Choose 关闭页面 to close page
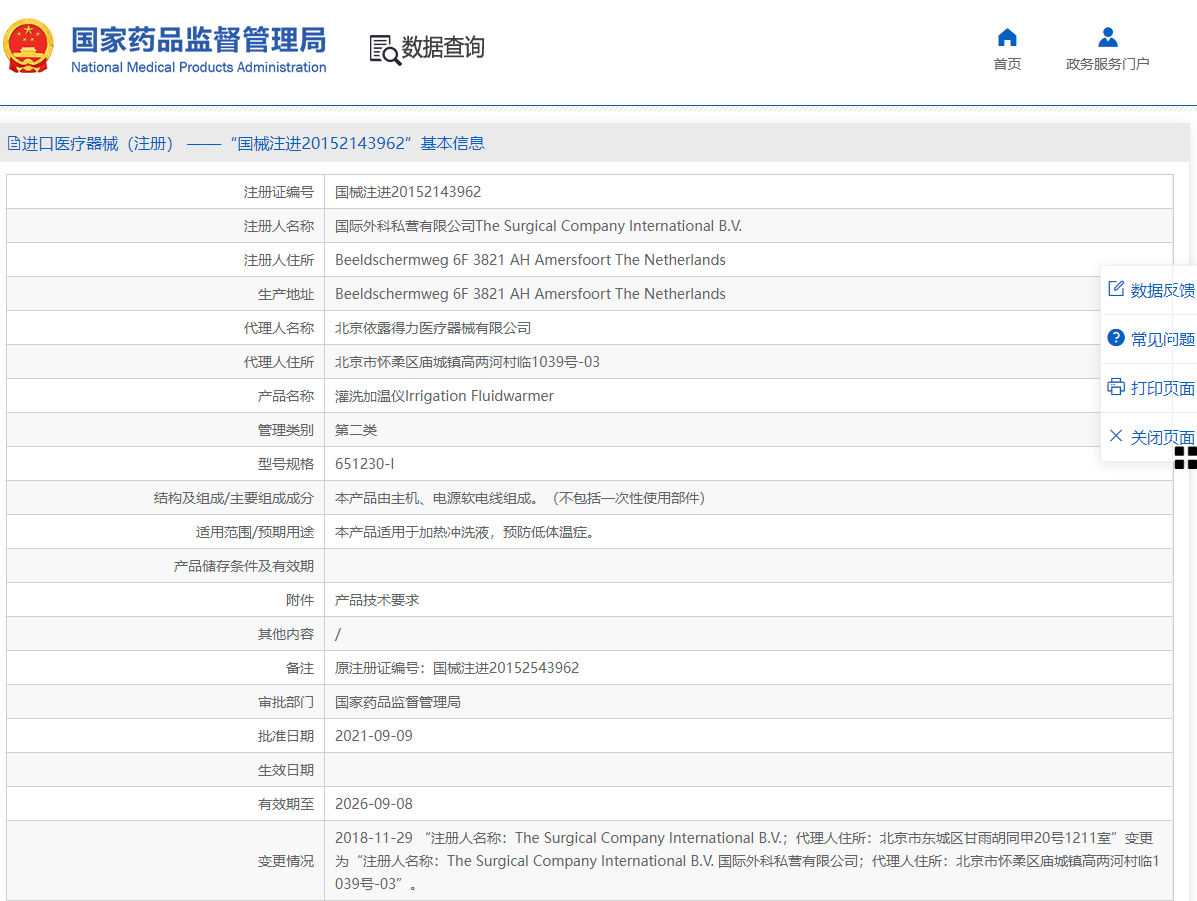 point(1162,438)
